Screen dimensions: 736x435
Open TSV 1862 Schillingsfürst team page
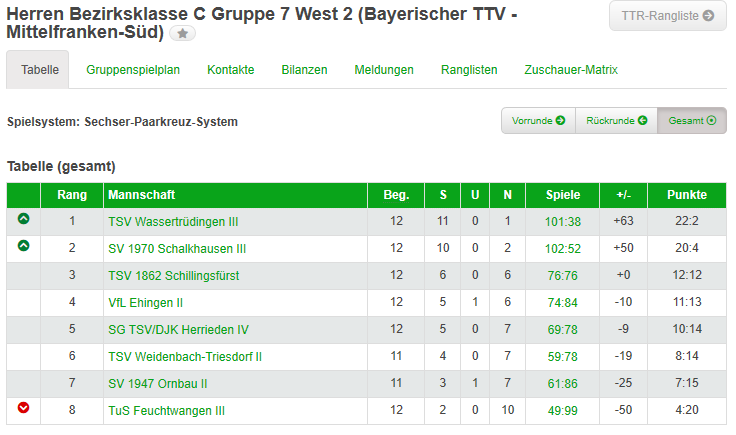[174, 276]
